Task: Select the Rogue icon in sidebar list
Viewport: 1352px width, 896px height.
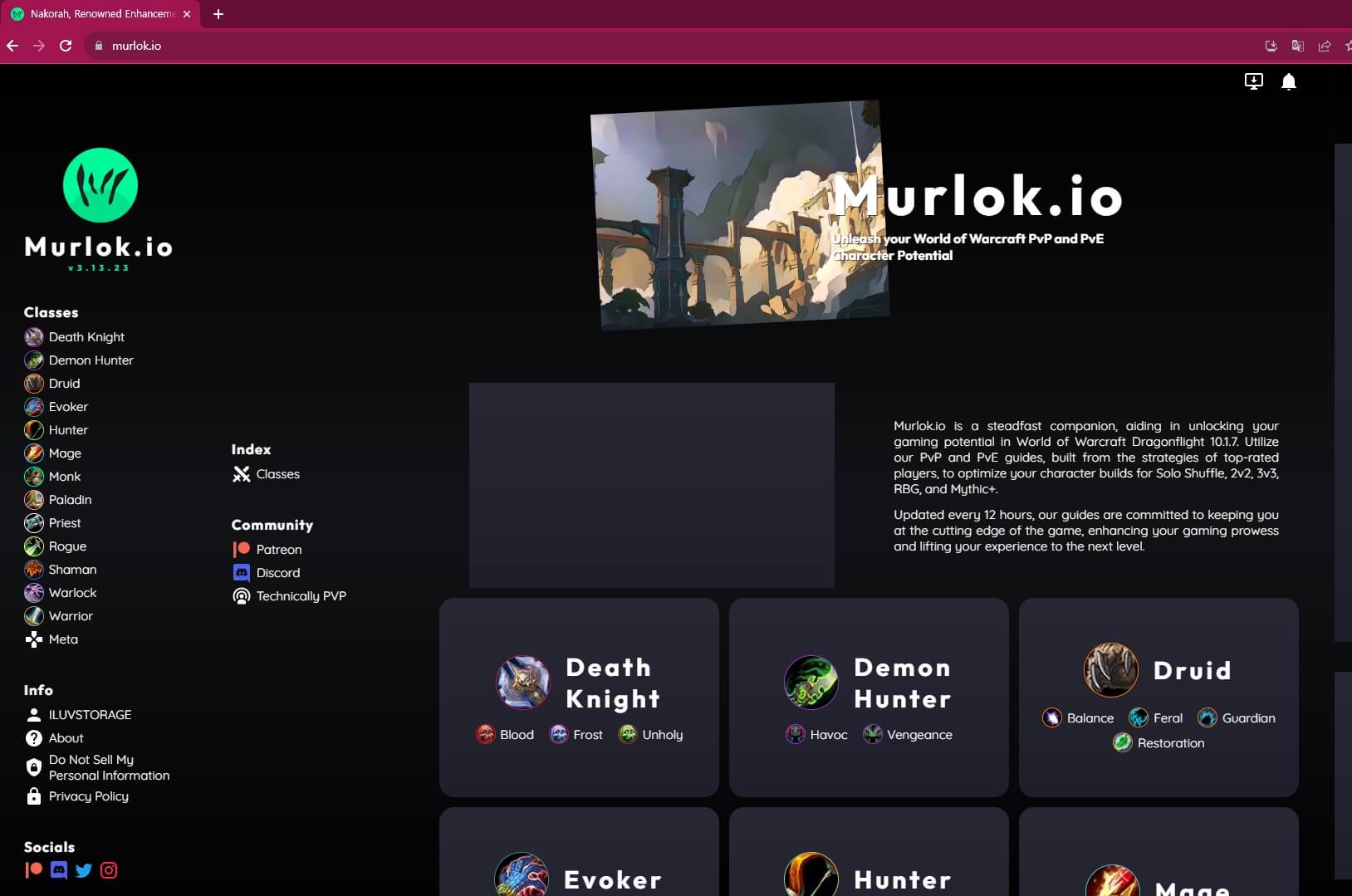Action: (x=34, y=546)
